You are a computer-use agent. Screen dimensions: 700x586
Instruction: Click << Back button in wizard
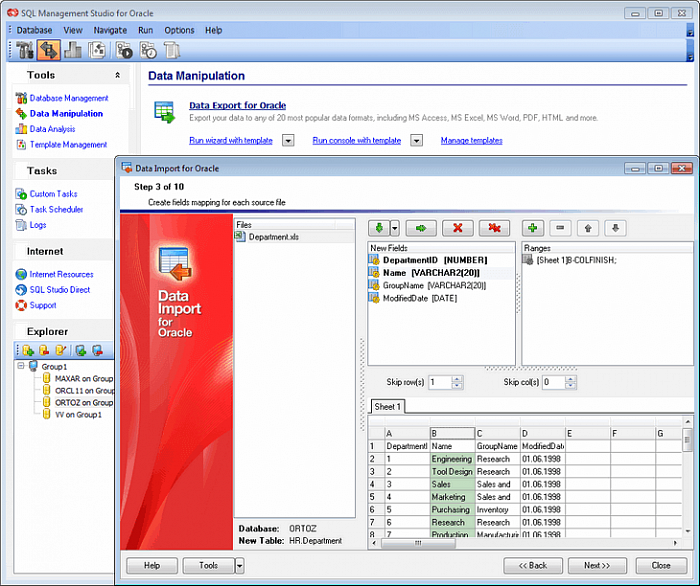(x=533, y=565)
